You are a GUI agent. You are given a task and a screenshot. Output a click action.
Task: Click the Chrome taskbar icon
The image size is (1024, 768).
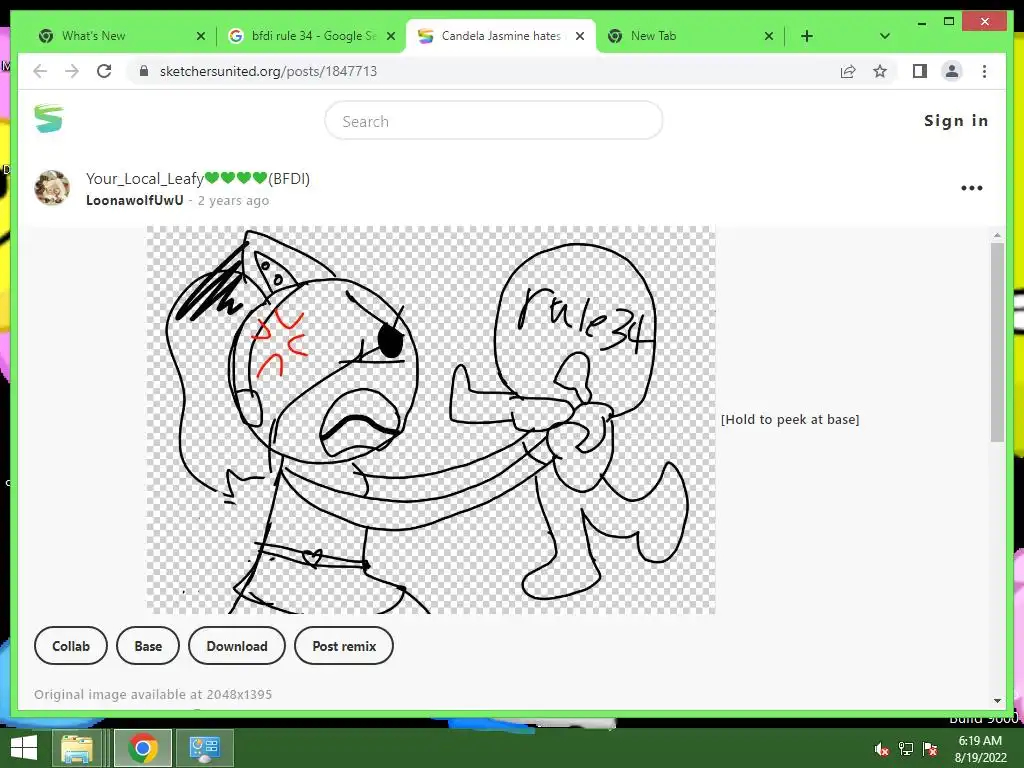[x=142, y=748]
